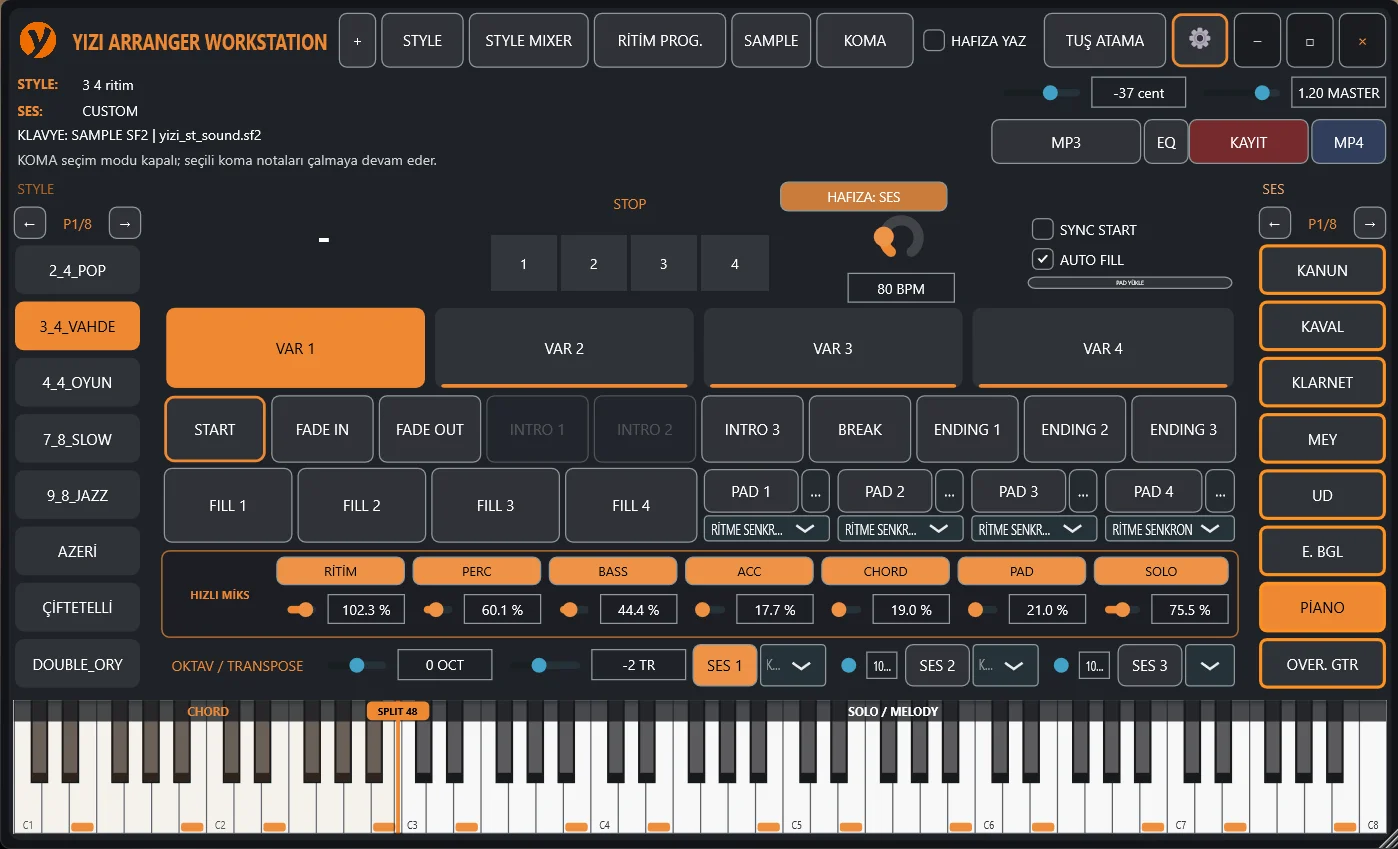
Task: Go to next style page arrow
Action: pos(125,224)
